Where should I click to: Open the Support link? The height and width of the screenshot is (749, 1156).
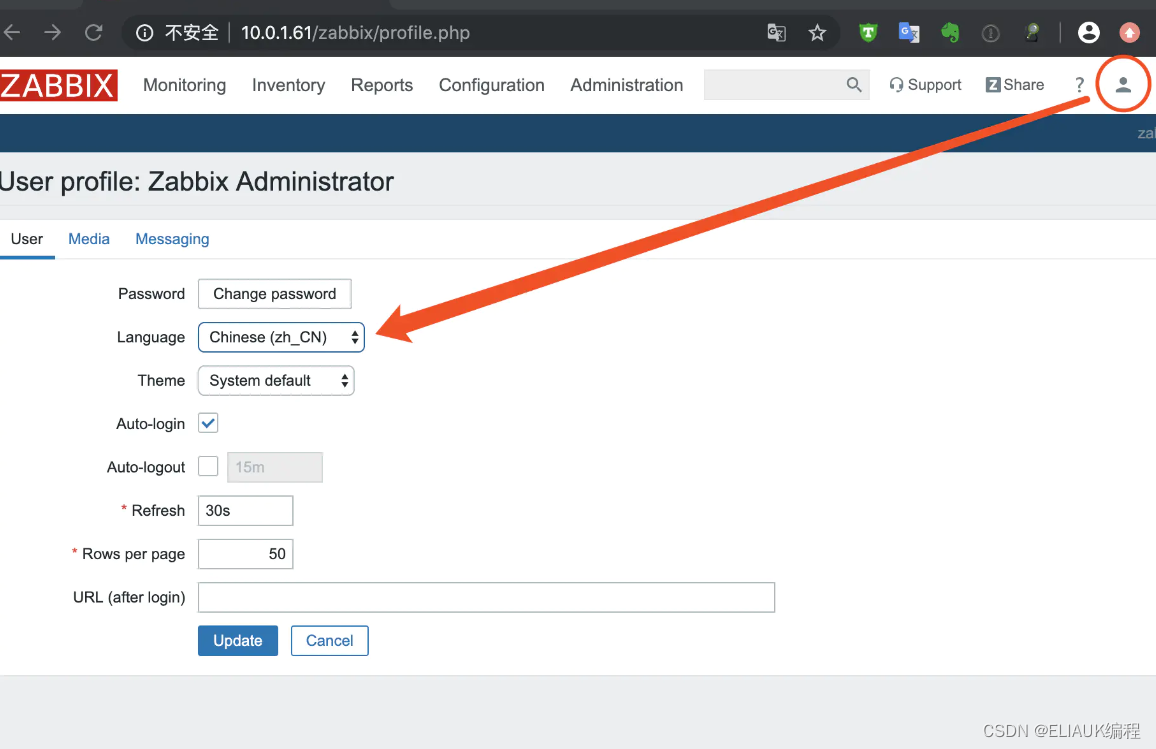[x=925, y=85]
